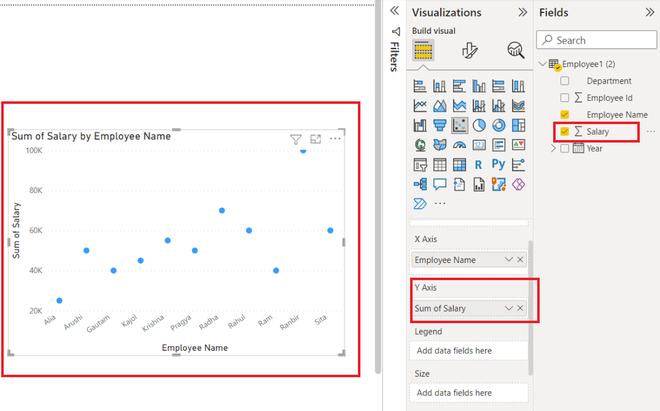This screenshot has height=411, width=660.
Task: Select the Pie chart visual
Action: click(x=479, y=125)
